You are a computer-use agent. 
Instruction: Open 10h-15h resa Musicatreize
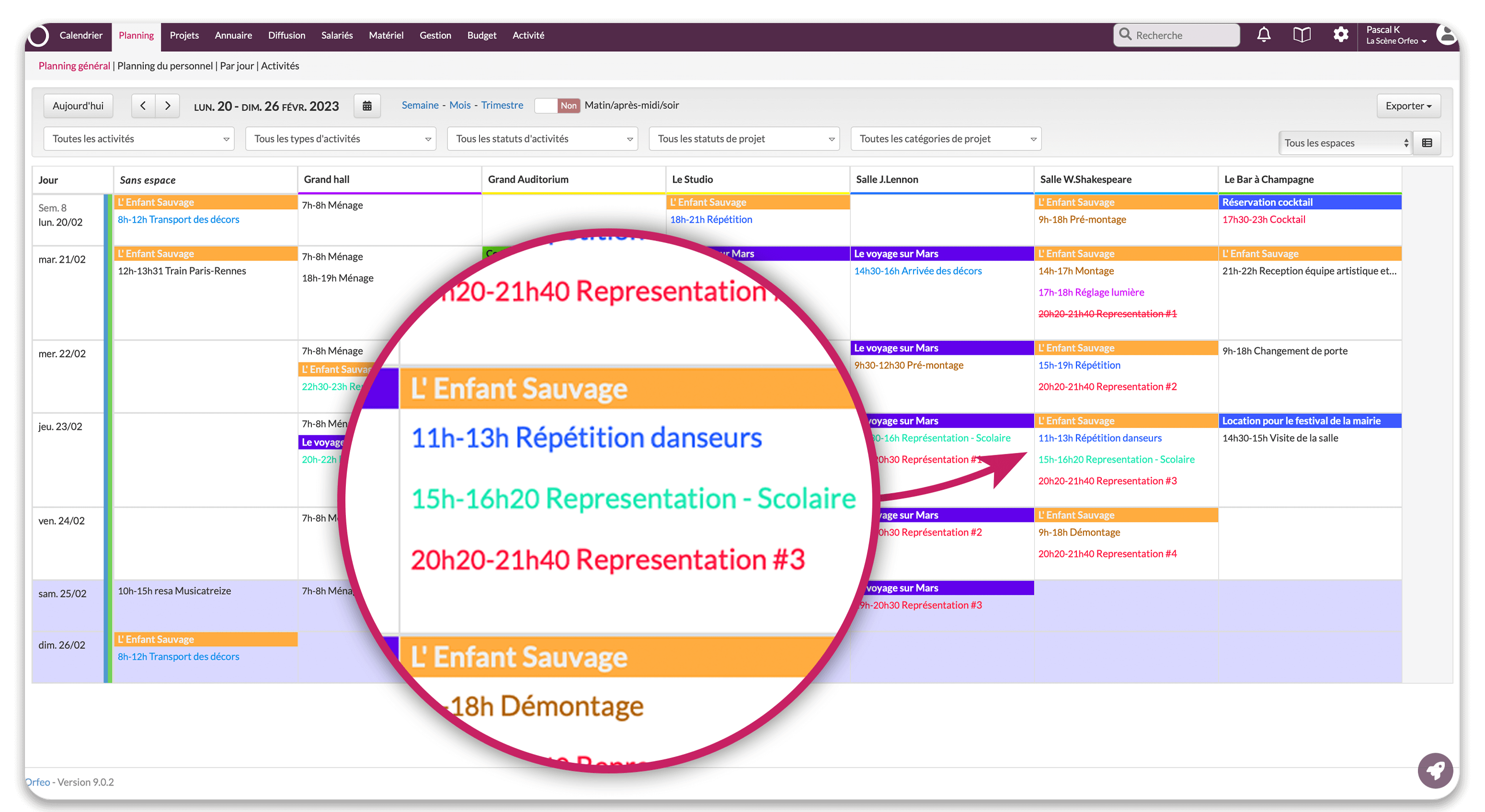pos(175,591)
